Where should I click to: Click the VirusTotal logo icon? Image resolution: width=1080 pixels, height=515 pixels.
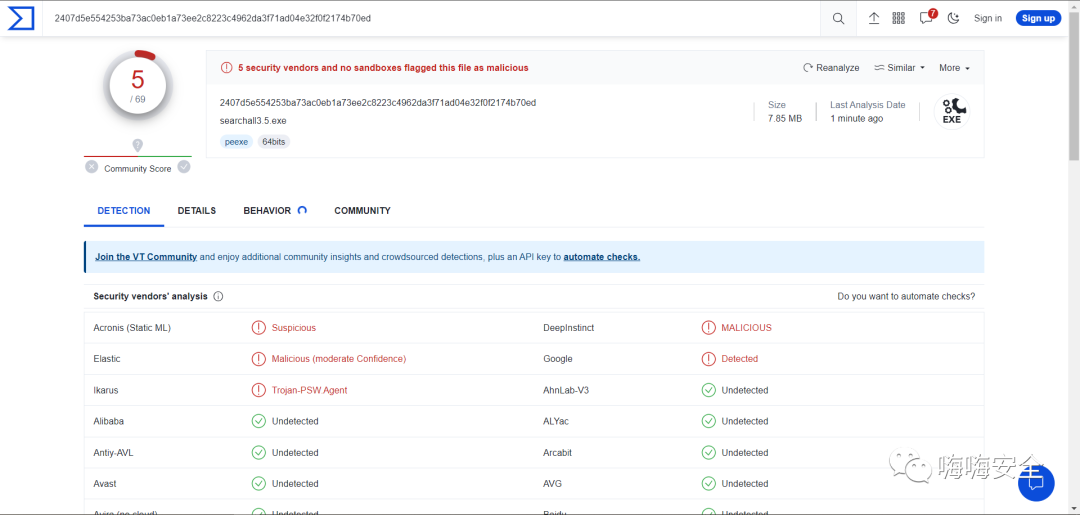pos(21,19)
